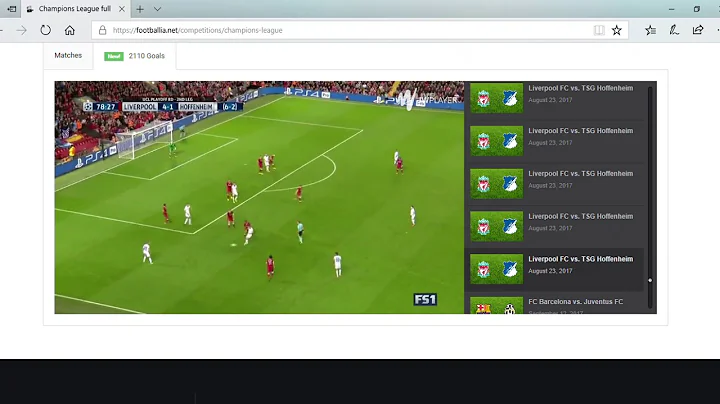Open Barcelona vs Juventus thumbnail
This screenshot has height=404, width=720.
click(496, 305)
